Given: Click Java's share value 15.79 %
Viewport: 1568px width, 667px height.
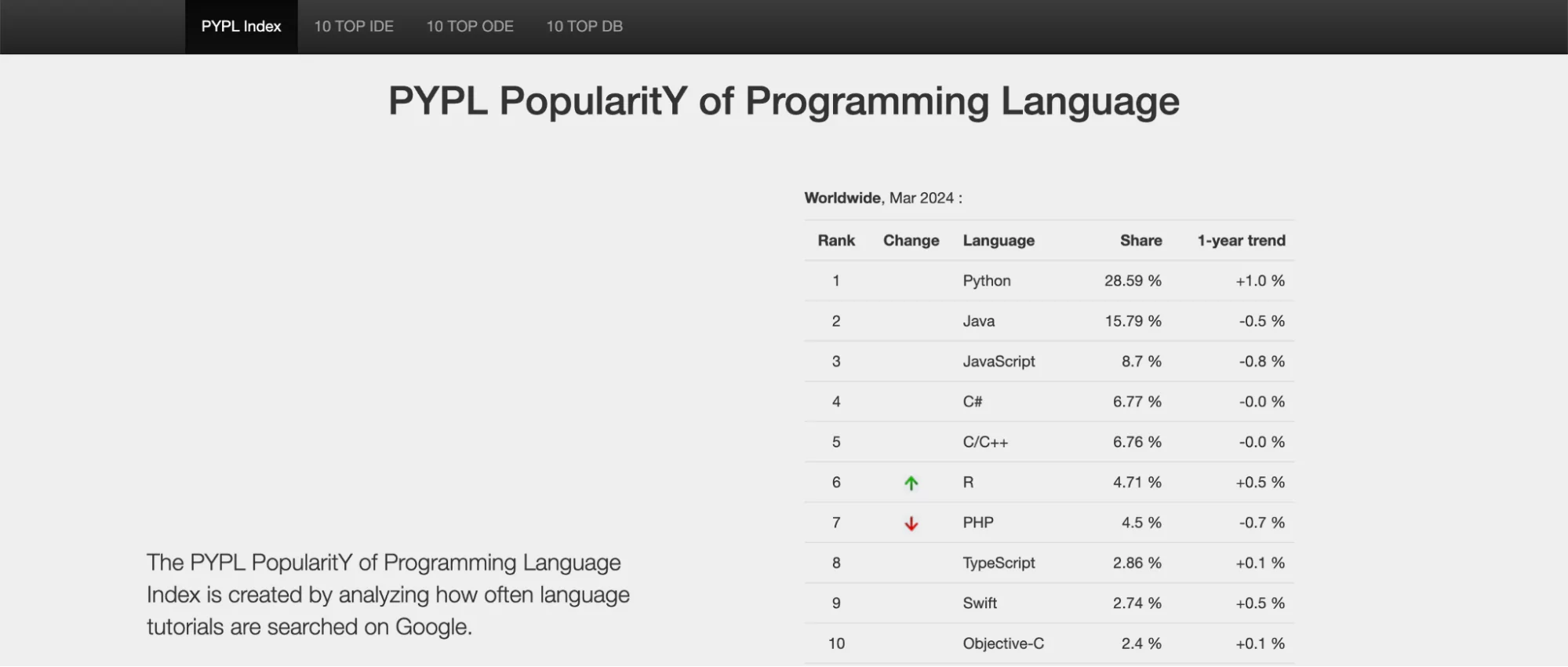Looking at the screenshot, I should 1133,321.
